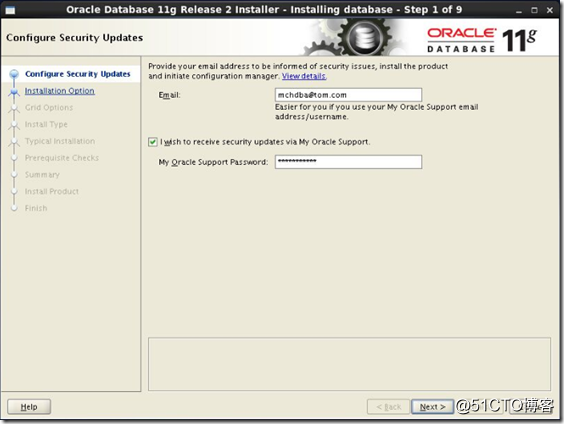Click the empty message area at bottom
The height and width of the screenshot is (424, 564).
(x=349, y=364)
